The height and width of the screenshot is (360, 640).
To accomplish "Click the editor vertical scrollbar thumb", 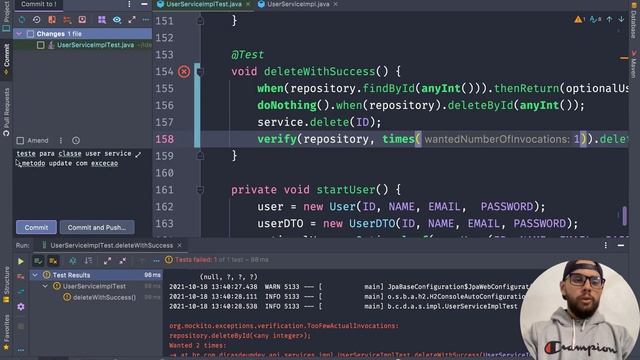I will (624, 216).
